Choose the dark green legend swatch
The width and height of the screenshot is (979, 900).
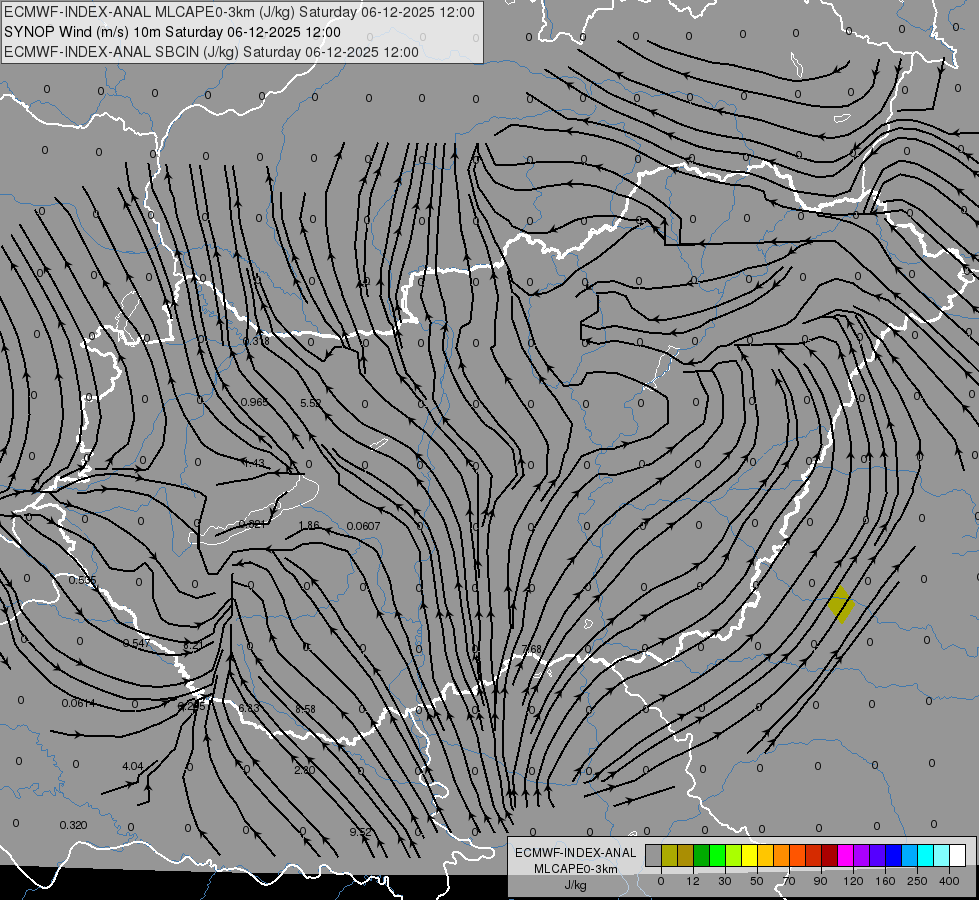click(x=701, y=855)
